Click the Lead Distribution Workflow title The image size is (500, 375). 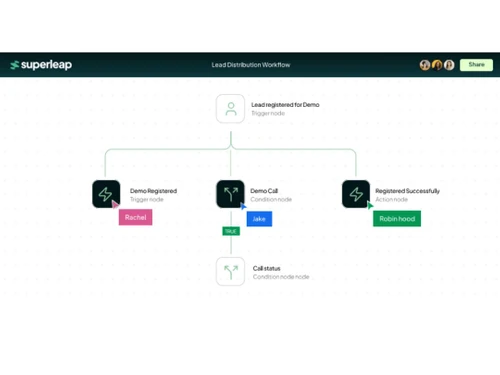(251, 65)
